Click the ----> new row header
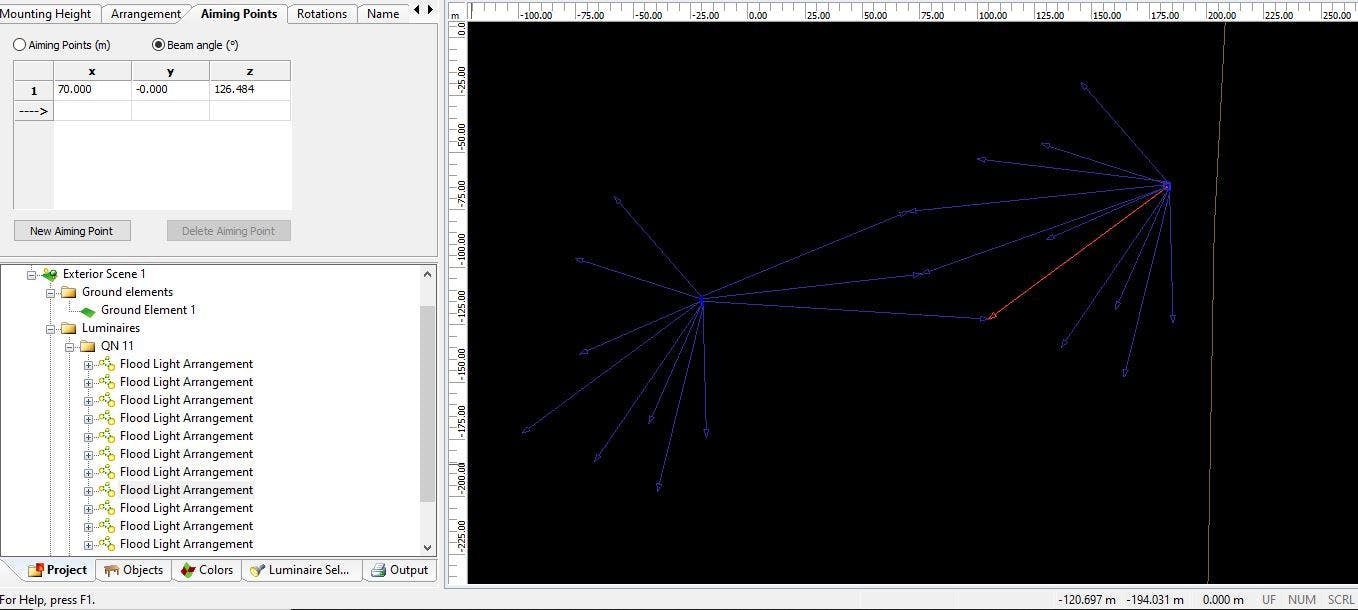 (33, 111)
